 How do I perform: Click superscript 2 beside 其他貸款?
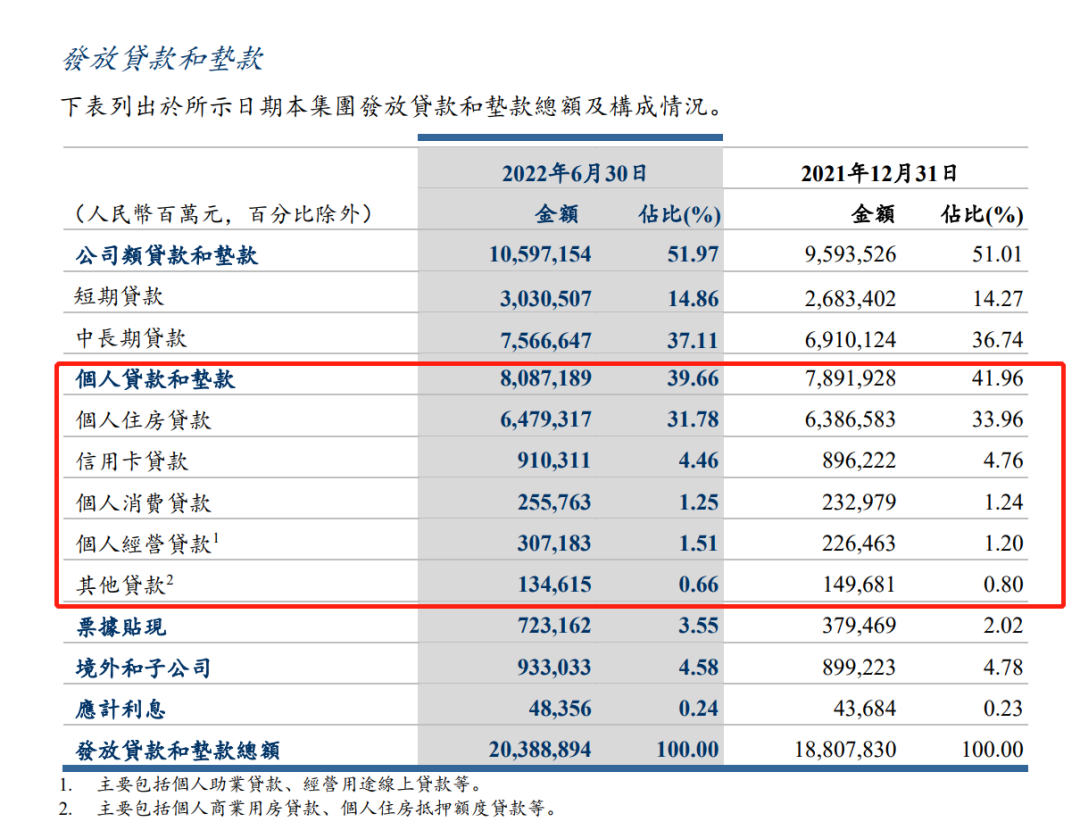click(172, 579)
